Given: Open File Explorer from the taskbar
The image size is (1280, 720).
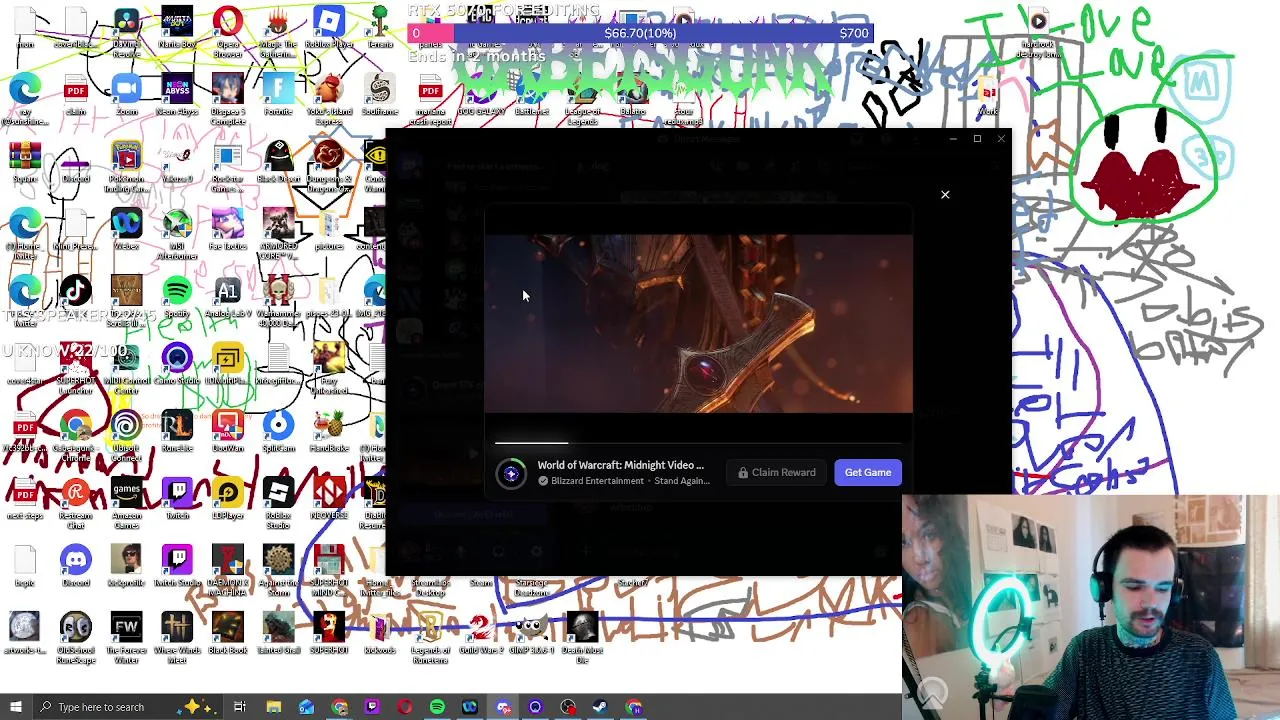Looking at the screenshot, I should pos(274,707).
